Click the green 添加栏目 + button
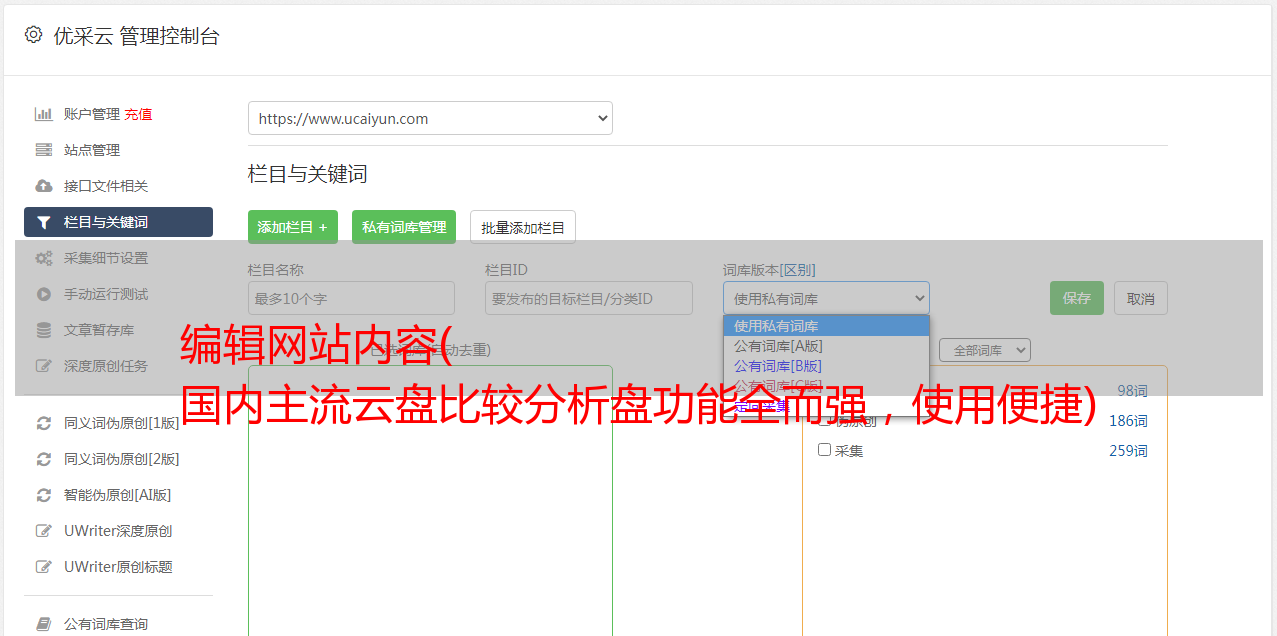 (x=293, y=227)
